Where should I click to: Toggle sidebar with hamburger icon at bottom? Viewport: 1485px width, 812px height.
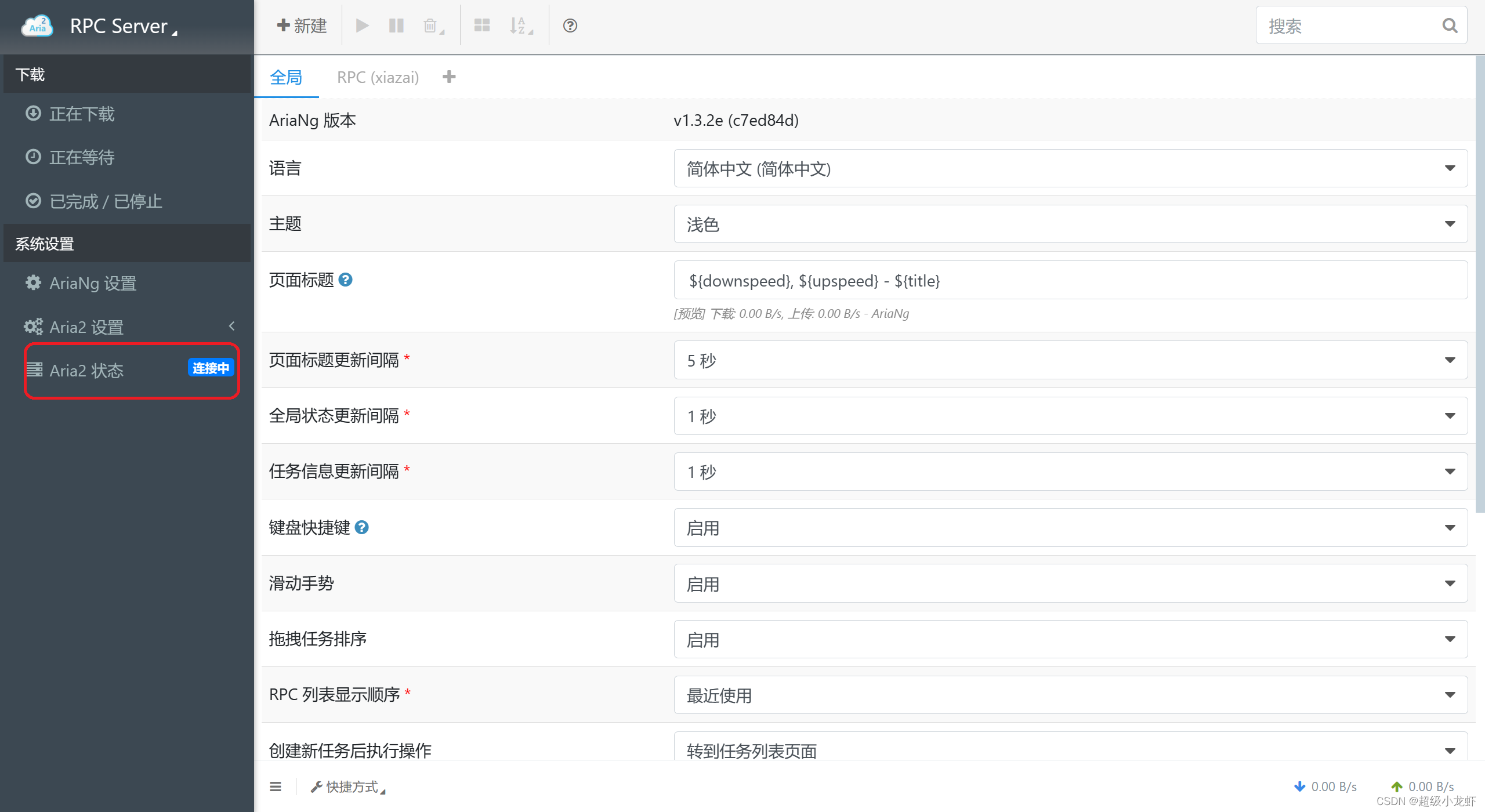pos(276,786)
